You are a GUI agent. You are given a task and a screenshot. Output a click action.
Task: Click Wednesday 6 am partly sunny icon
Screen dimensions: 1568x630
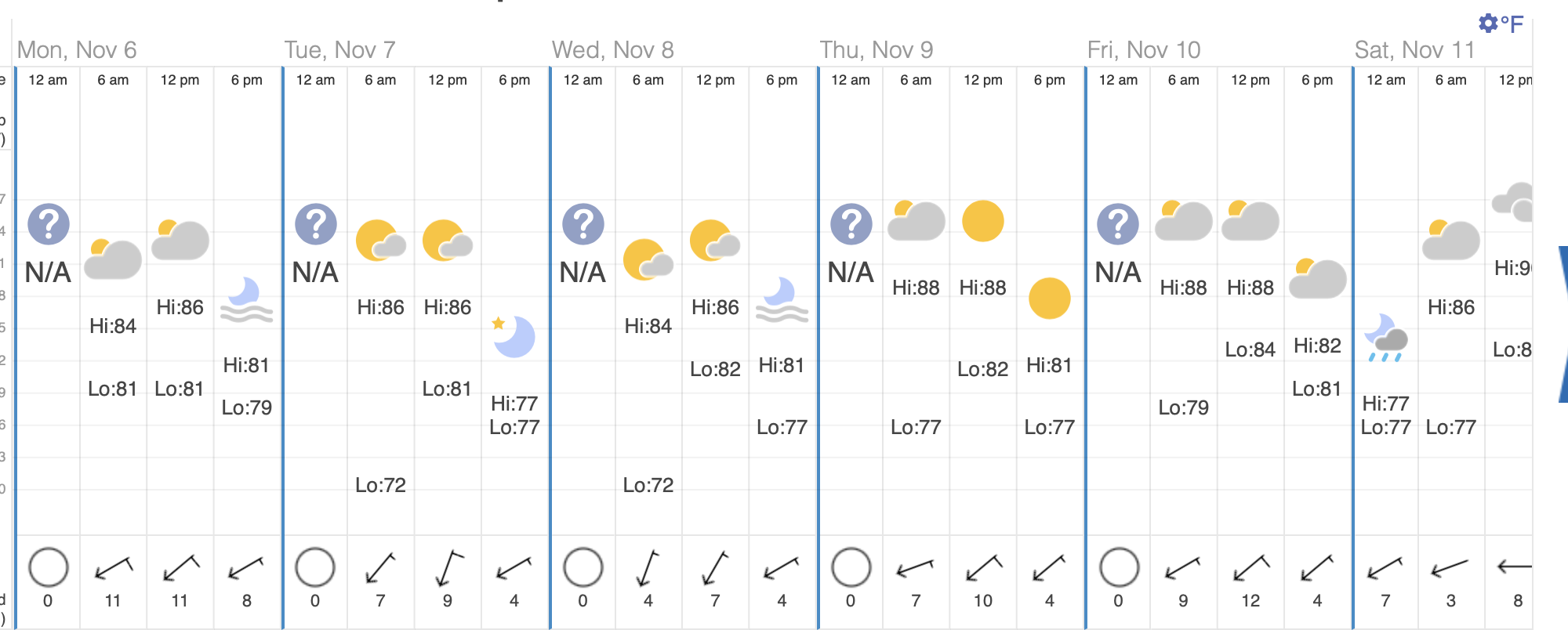(648, 260)
